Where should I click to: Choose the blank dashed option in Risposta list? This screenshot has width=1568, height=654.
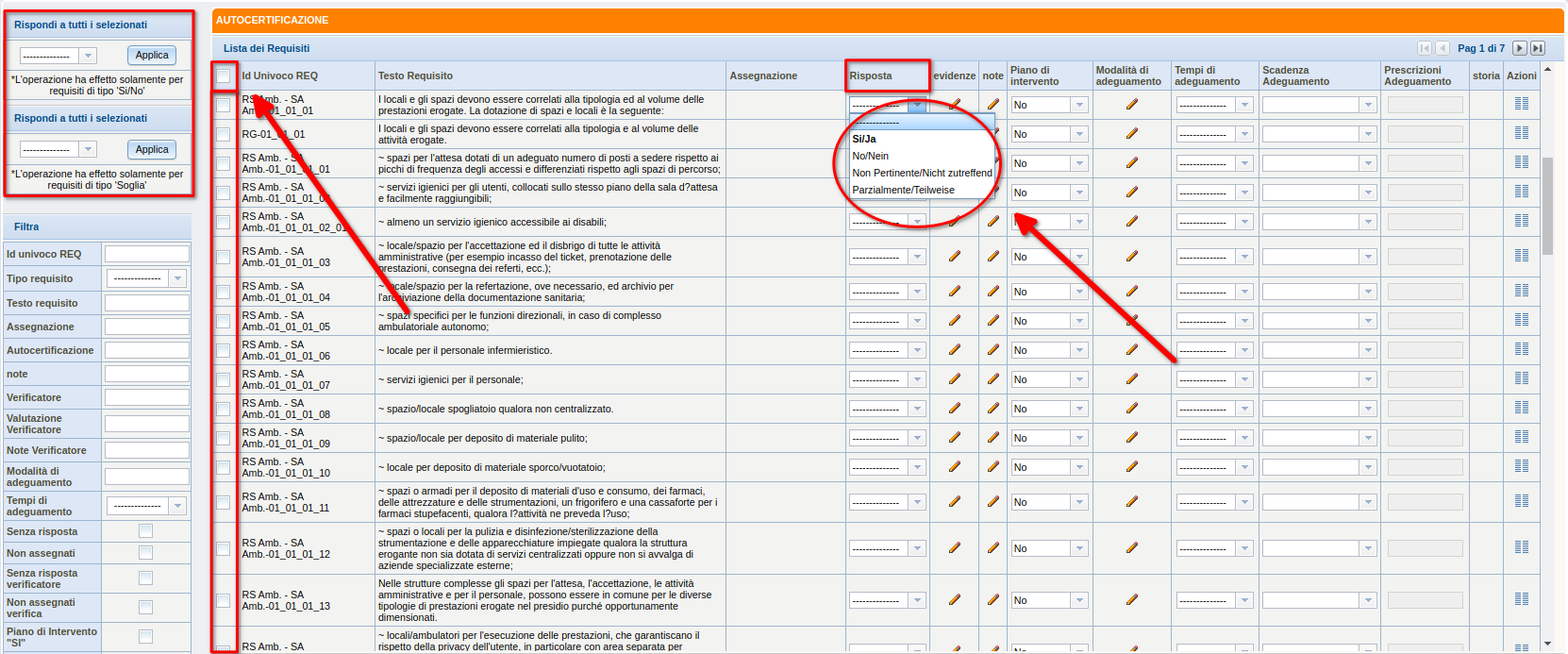click(922, 123)
